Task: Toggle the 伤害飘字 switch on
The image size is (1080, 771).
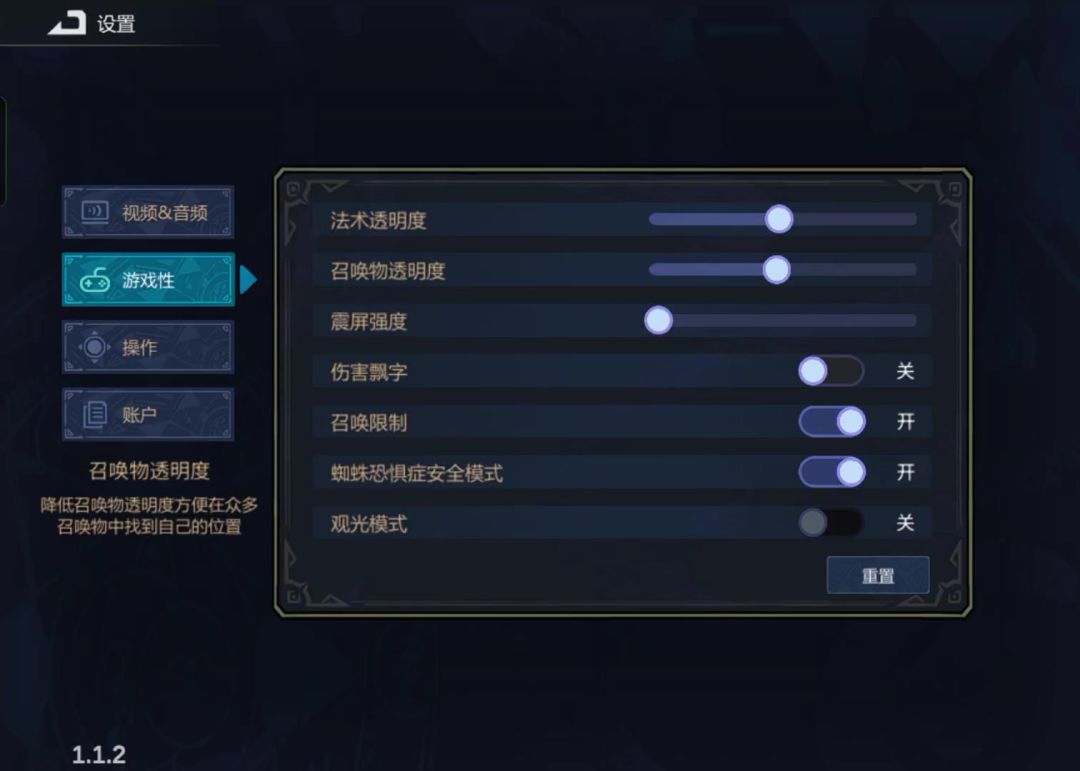Action: coord(831,371)
